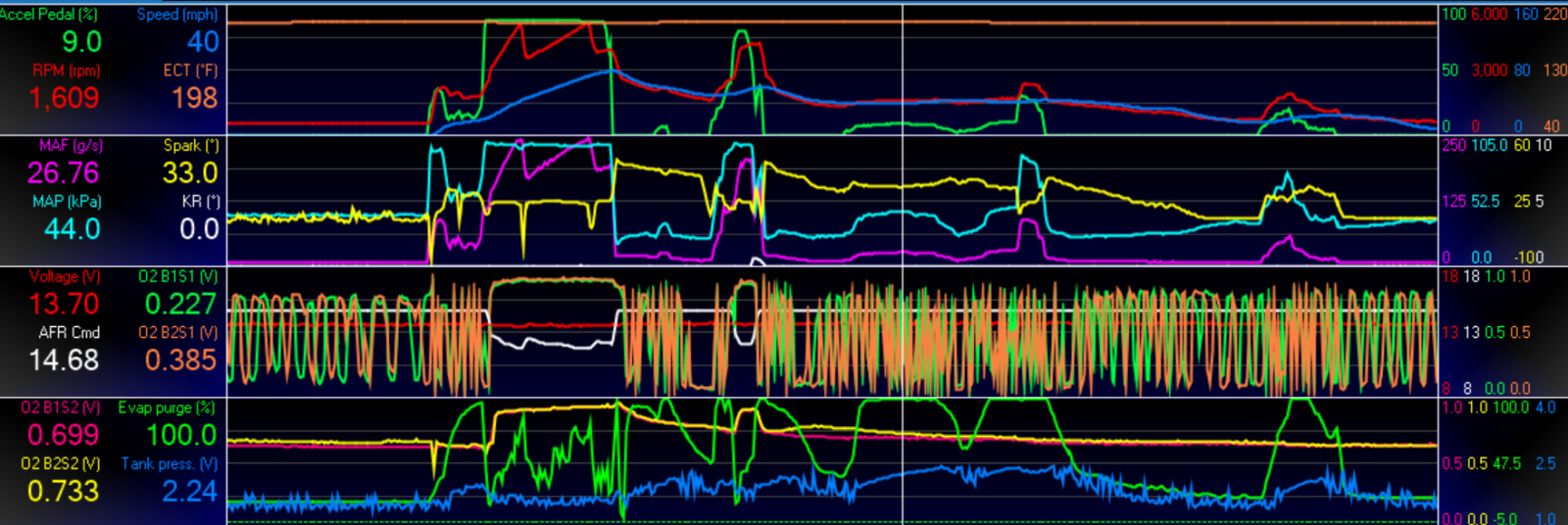Click the magenta MAF value 26.76
Image resolution: width=1568 pixels, height=525 pixels.
coord(64,173)
